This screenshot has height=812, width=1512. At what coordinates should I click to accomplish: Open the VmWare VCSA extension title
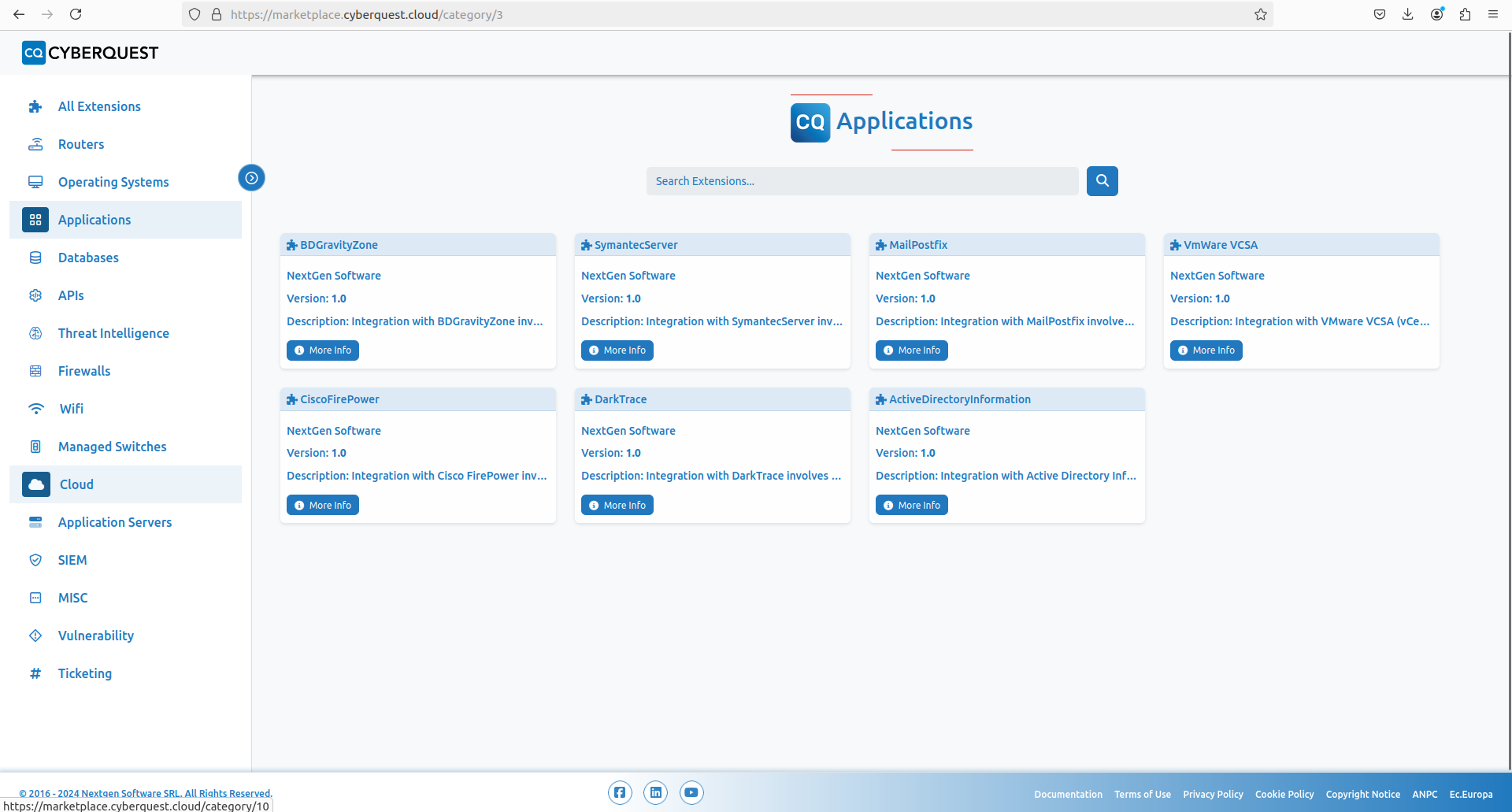[1220, 245]
